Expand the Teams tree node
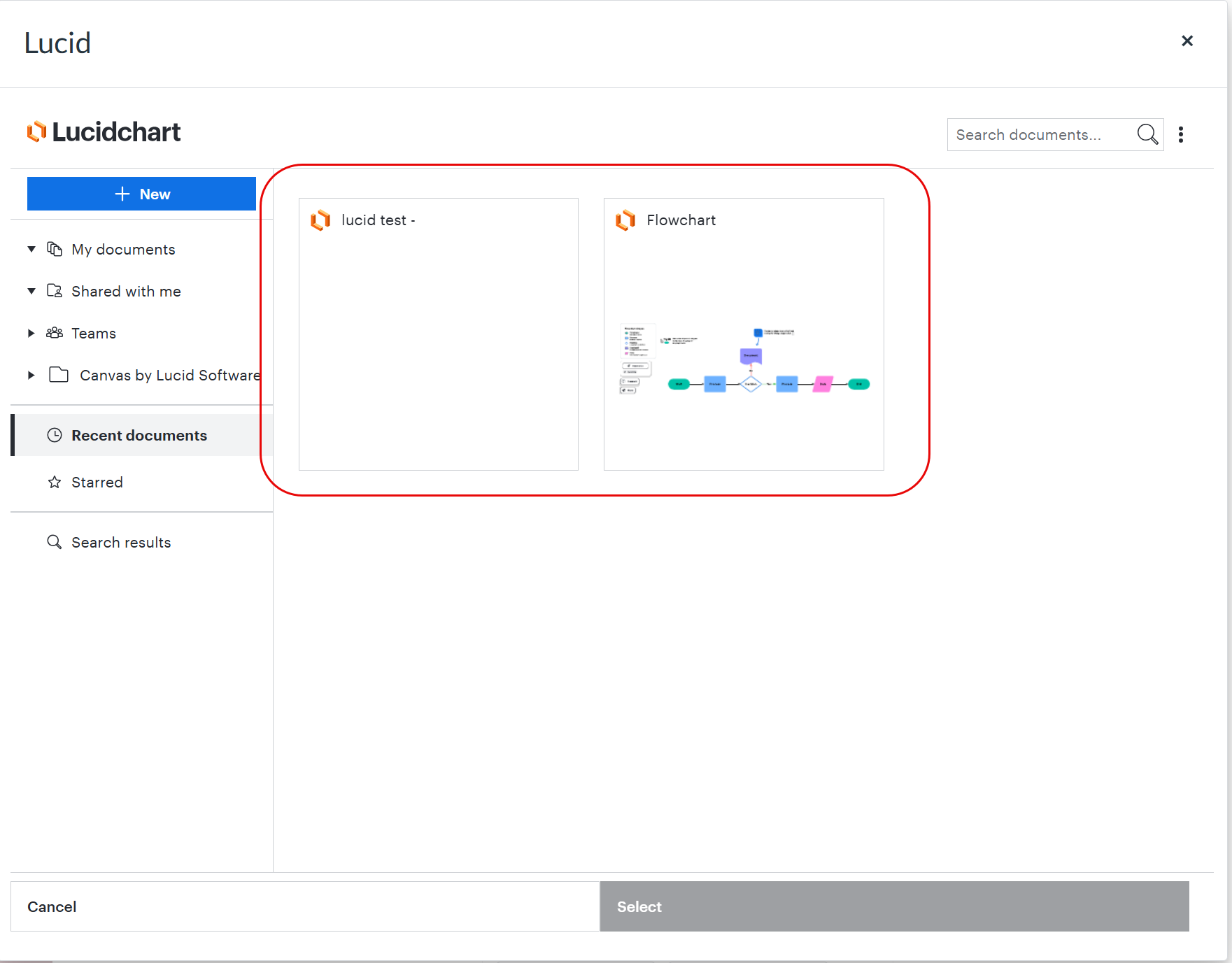The width and height of the screenshot is (1232, 963). click(31, 333)
